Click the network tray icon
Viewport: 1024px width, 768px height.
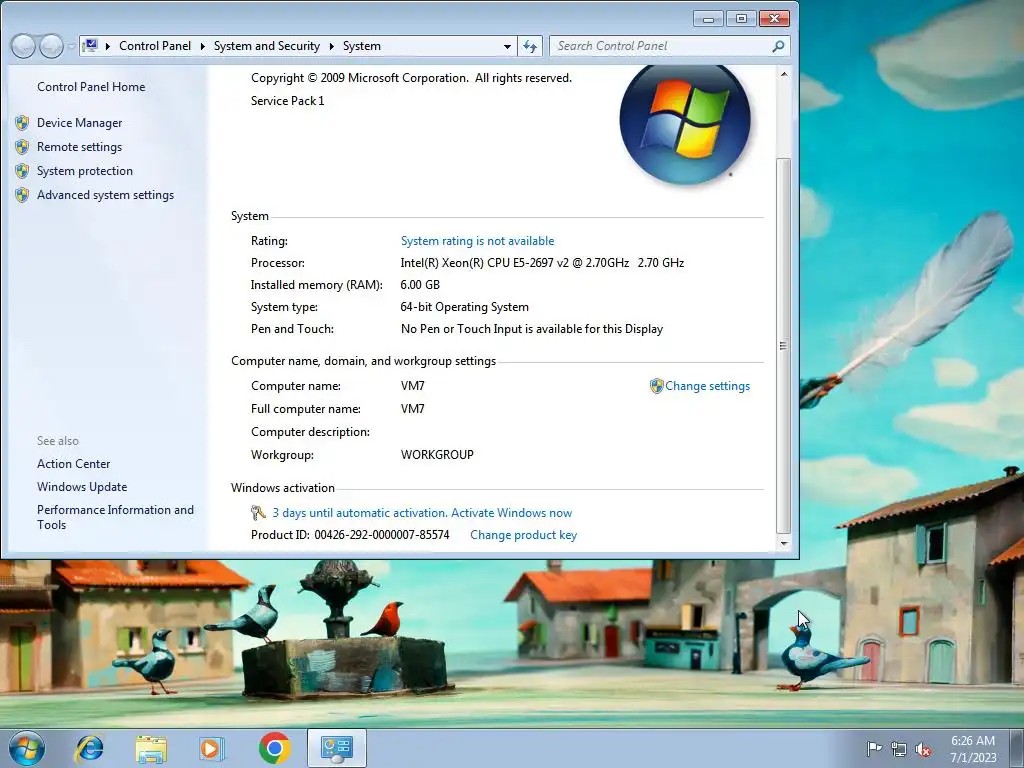[899, 749]
